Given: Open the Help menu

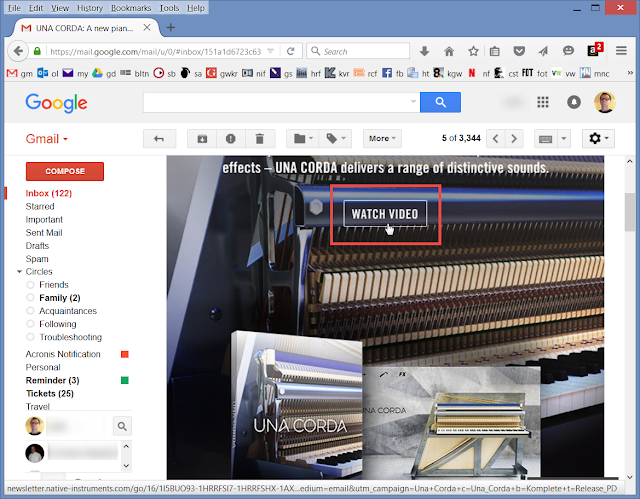Looking at the screenshot, I should (196, 8).
